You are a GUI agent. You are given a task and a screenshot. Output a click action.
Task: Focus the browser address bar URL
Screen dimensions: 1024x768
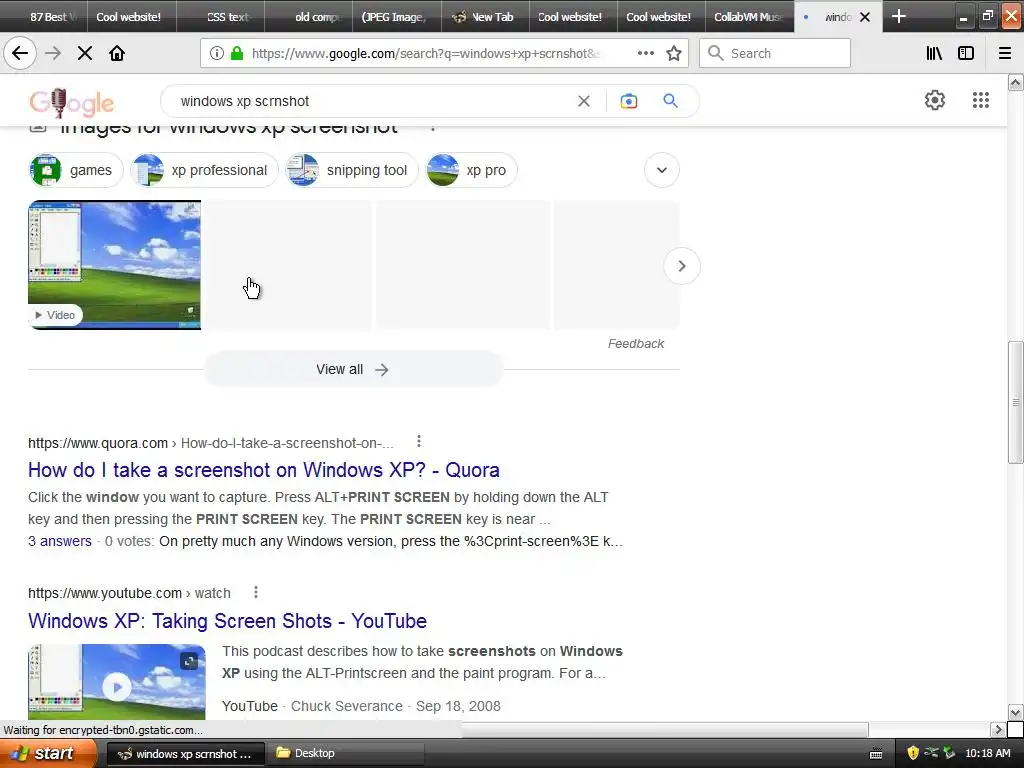tap(424, 54)
